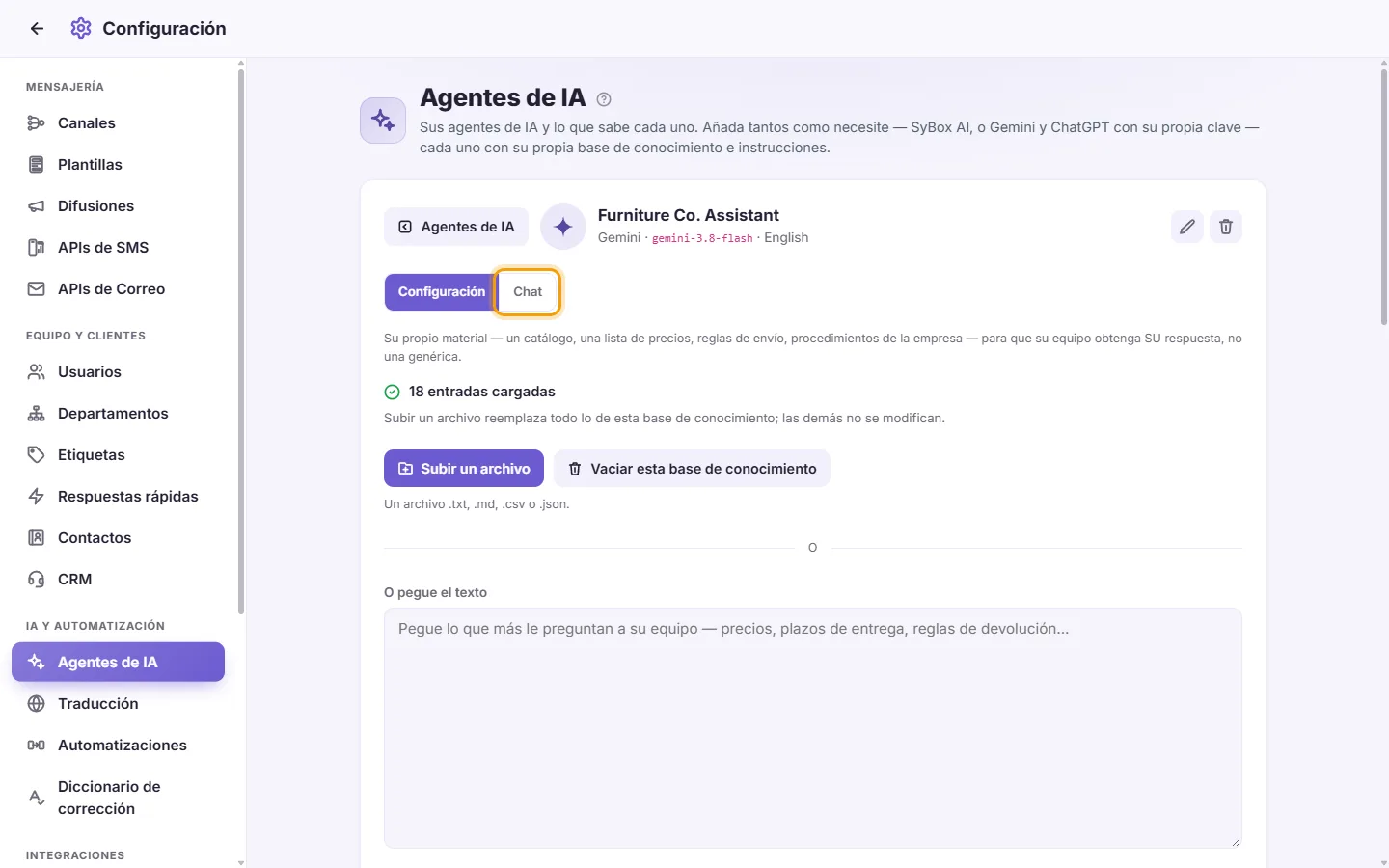Image resolution: width=1389 pixels, height=868 pixels.
Task: Click the Etiquetas tag icon
Action: click(x=37, y=455)
